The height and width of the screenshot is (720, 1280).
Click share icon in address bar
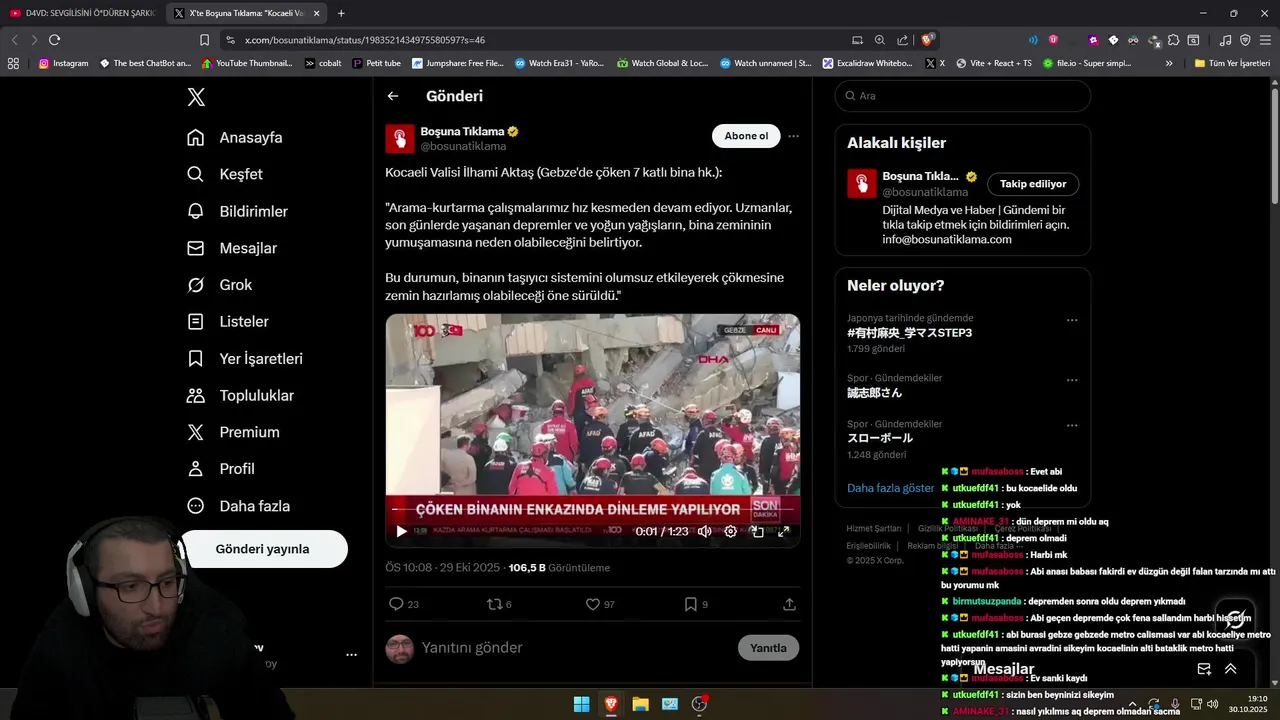pos(903,40)
